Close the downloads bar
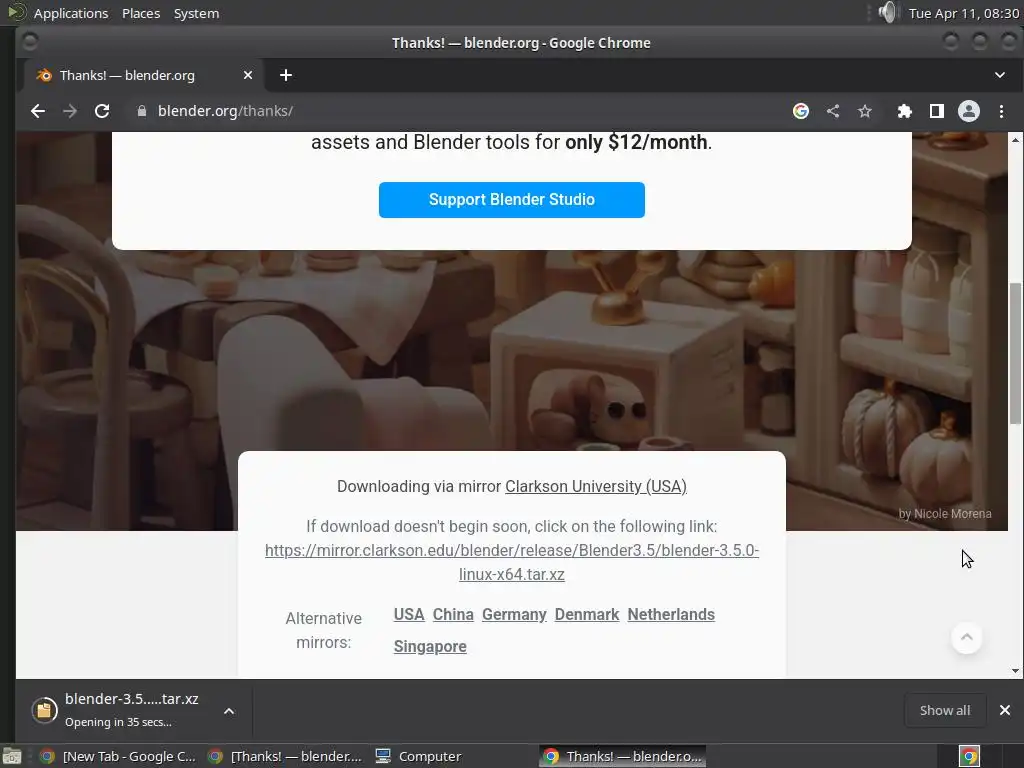 (x=1004, y=710)
